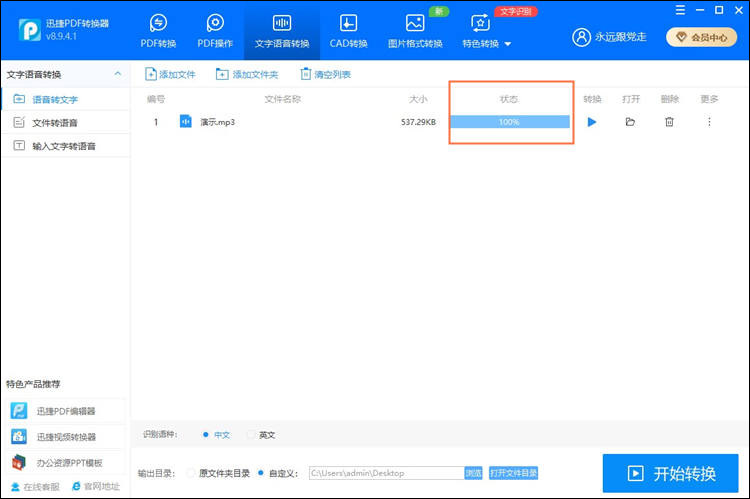Select the file name 演示.mp3
The image size is (750, 499).
tap(218, 122)
